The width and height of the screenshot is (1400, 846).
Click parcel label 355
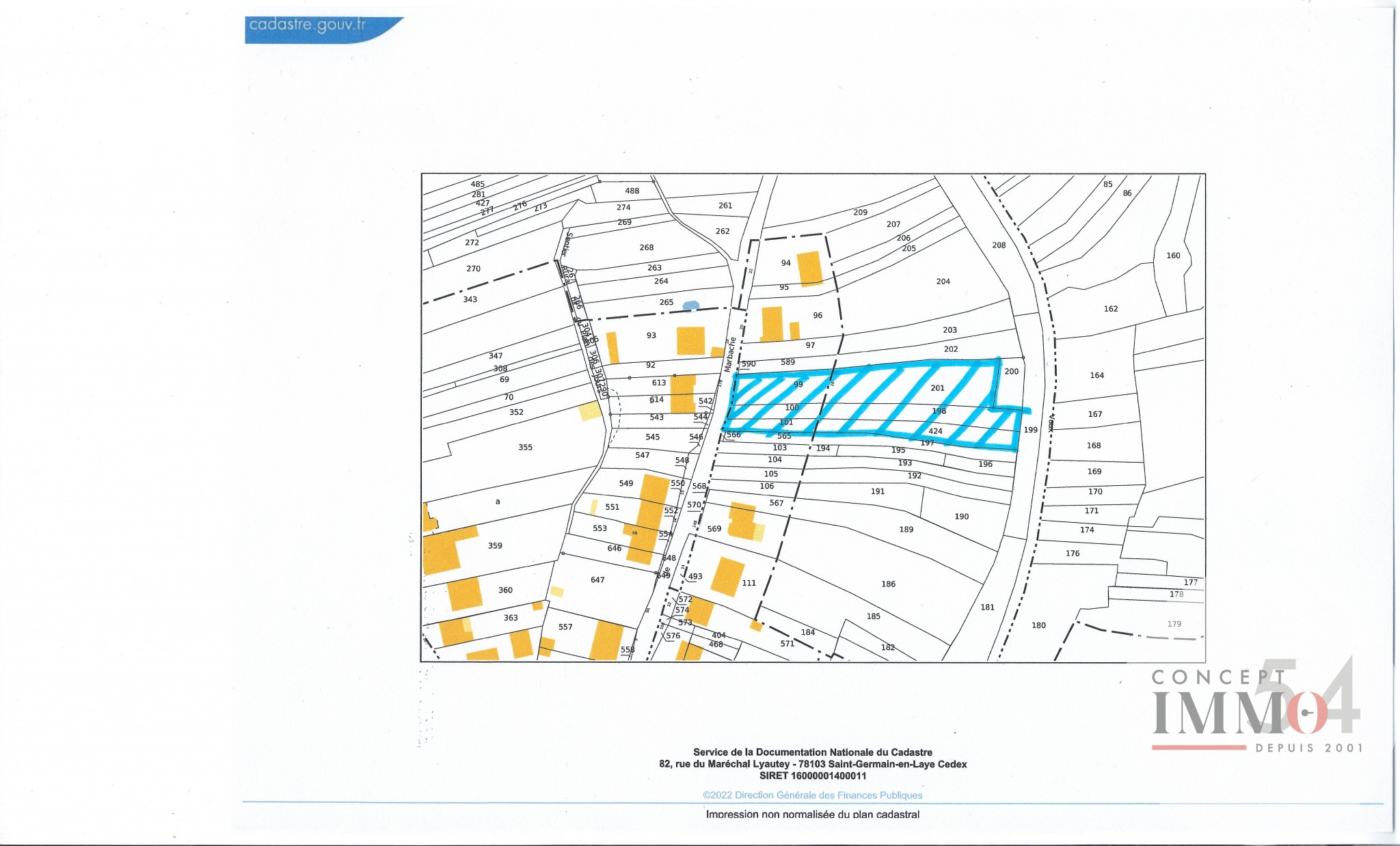(525, 448)
